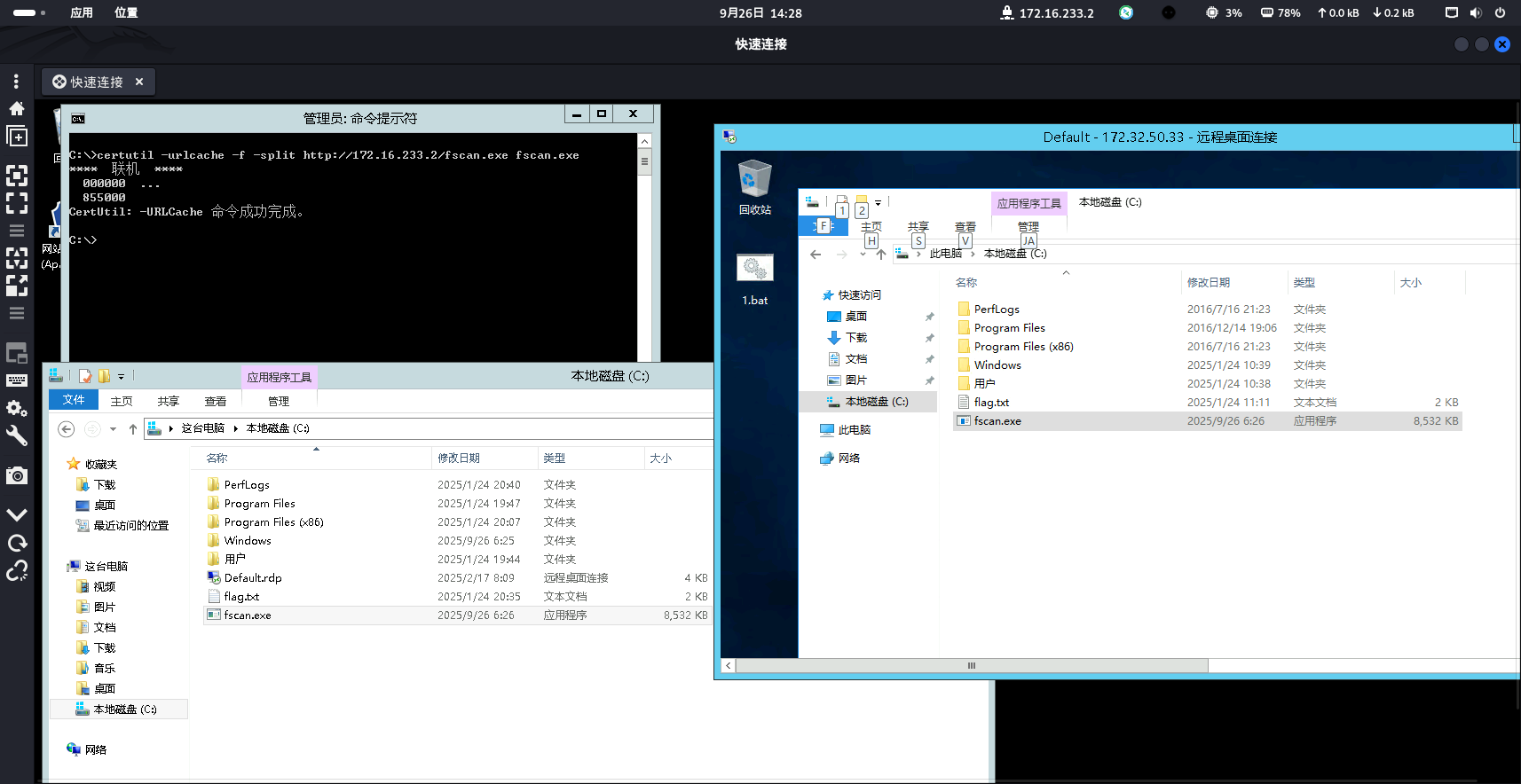Viewport: 1521px width, 784px height.
Task: Select the 快速连接 tab
Action: point(98,82)
